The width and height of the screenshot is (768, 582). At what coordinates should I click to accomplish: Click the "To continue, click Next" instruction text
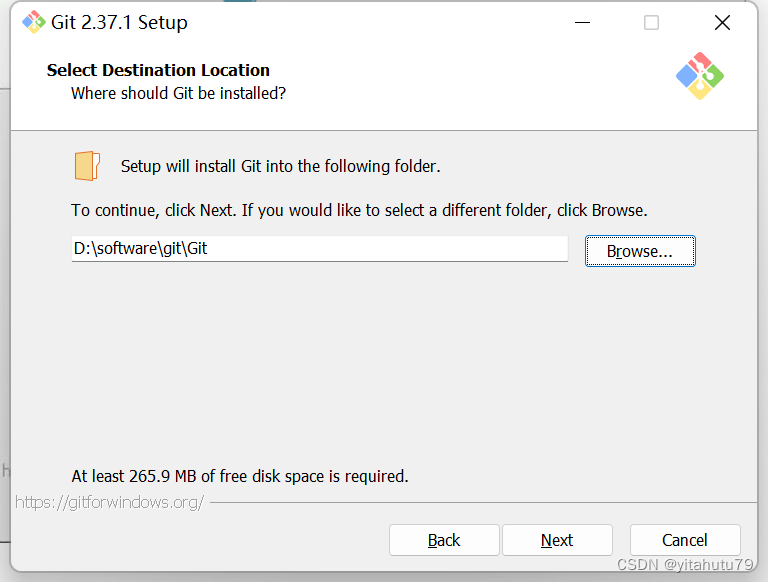pos(359,211)
